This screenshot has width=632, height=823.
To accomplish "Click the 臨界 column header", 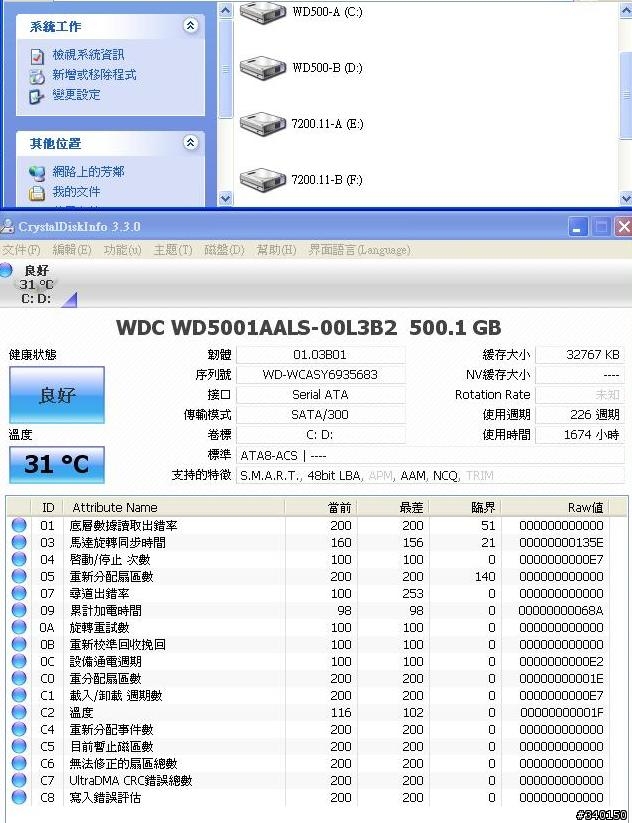I will [x=465, y=508].
